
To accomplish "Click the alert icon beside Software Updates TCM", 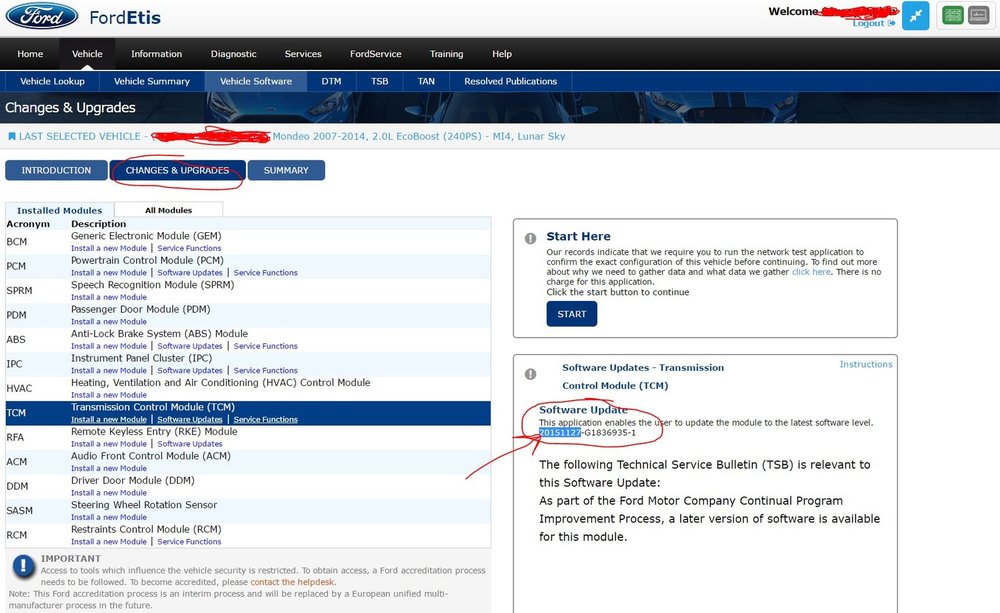I will [530, 374].
